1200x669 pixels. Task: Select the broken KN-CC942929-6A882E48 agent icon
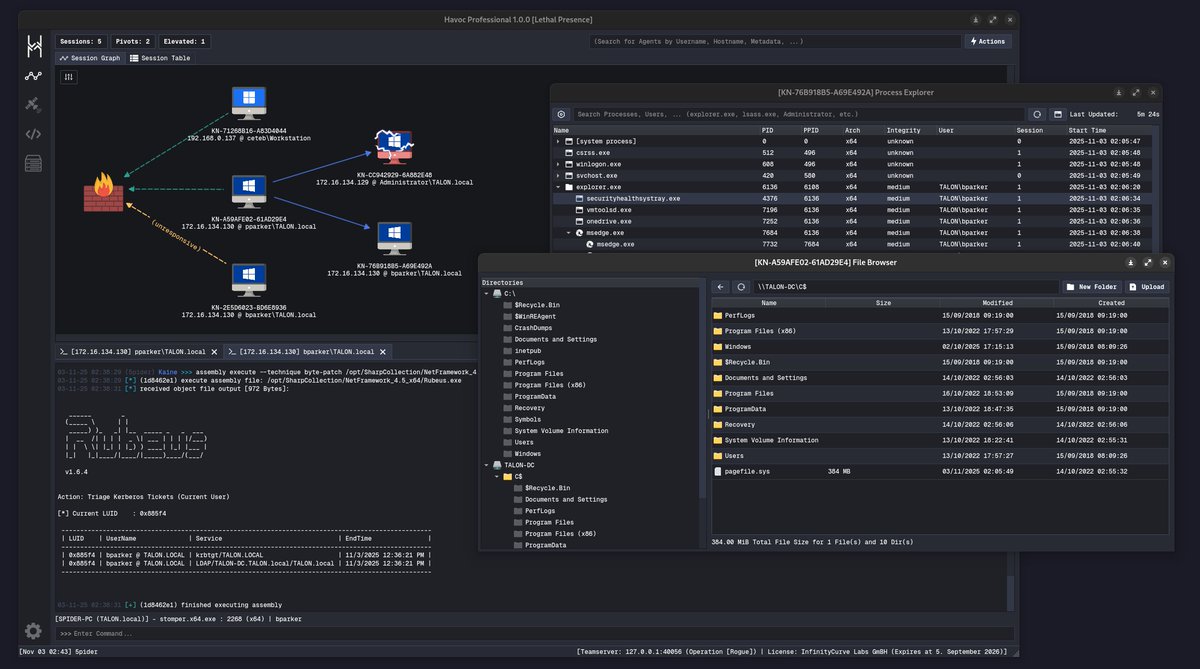tap(394, 146)
